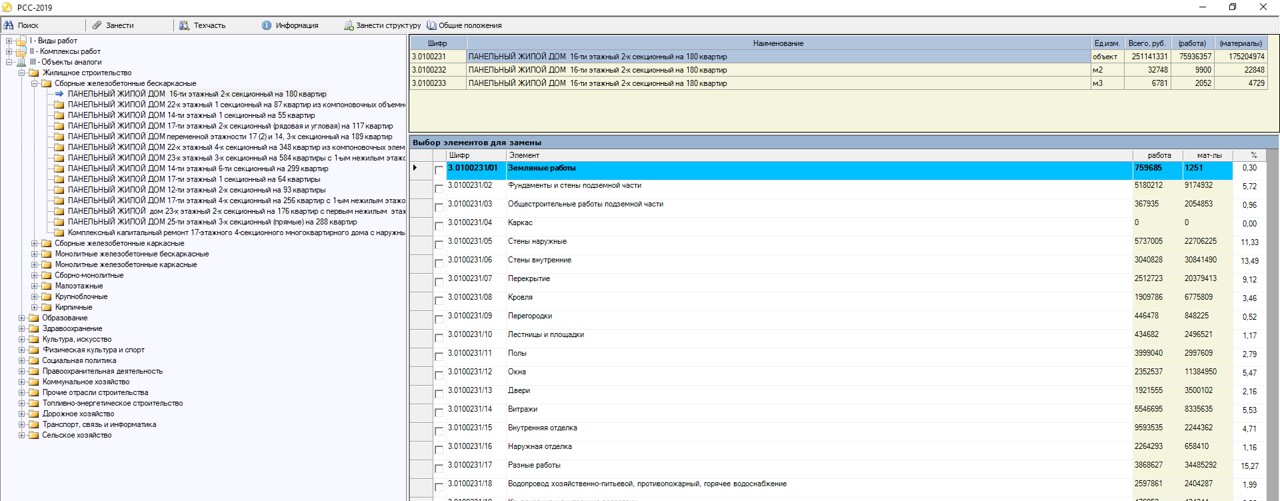1280x501 pixels.
Task: Click folder icon next to Образование
Action: [34, 318]
